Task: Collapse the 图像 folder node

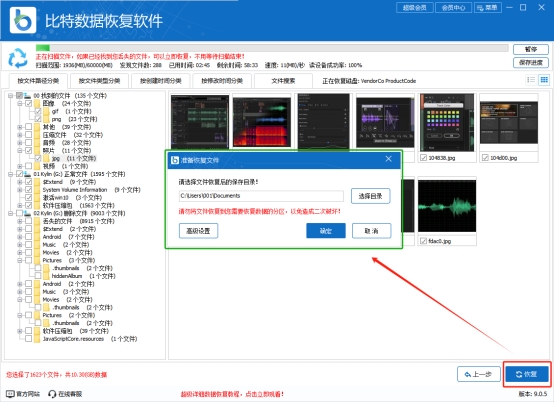Action: click(20, 104)
